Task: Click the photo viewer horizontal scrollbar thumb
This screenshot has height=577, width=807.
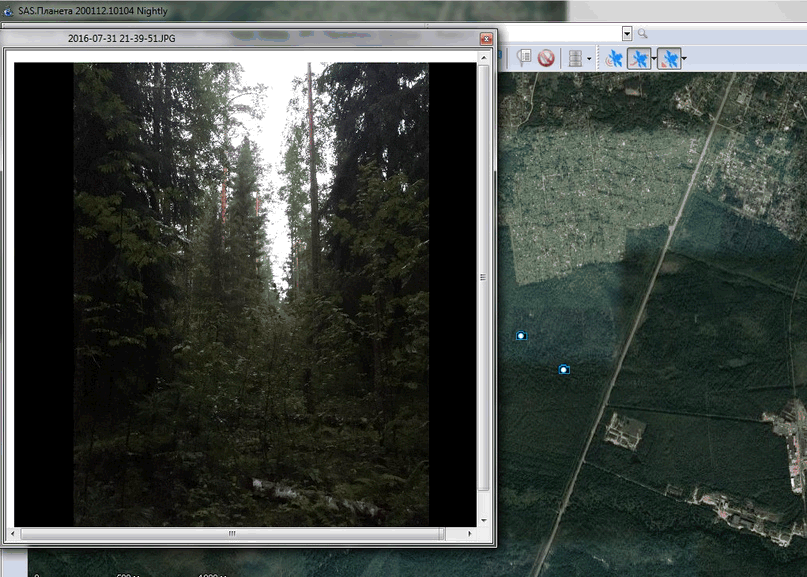Action: [x=231, y=534]
